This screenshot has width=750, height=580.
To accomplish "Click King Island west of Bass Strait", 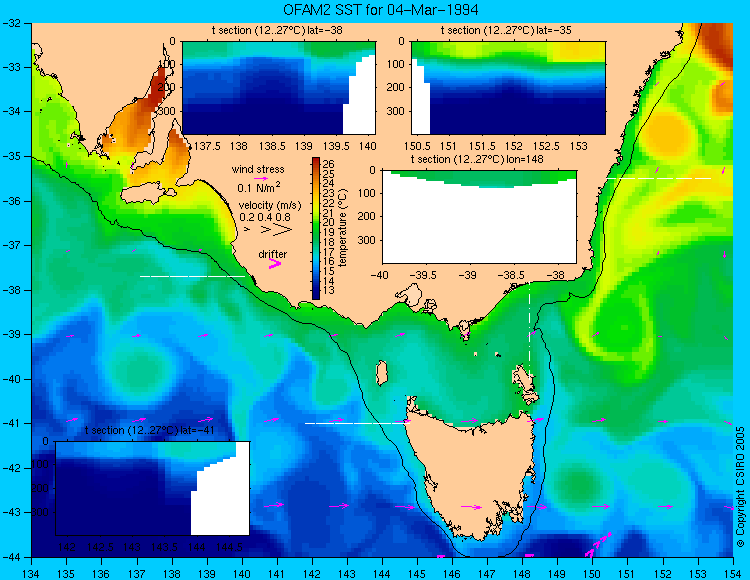I will pyautogui.click(x=381, y=373).
